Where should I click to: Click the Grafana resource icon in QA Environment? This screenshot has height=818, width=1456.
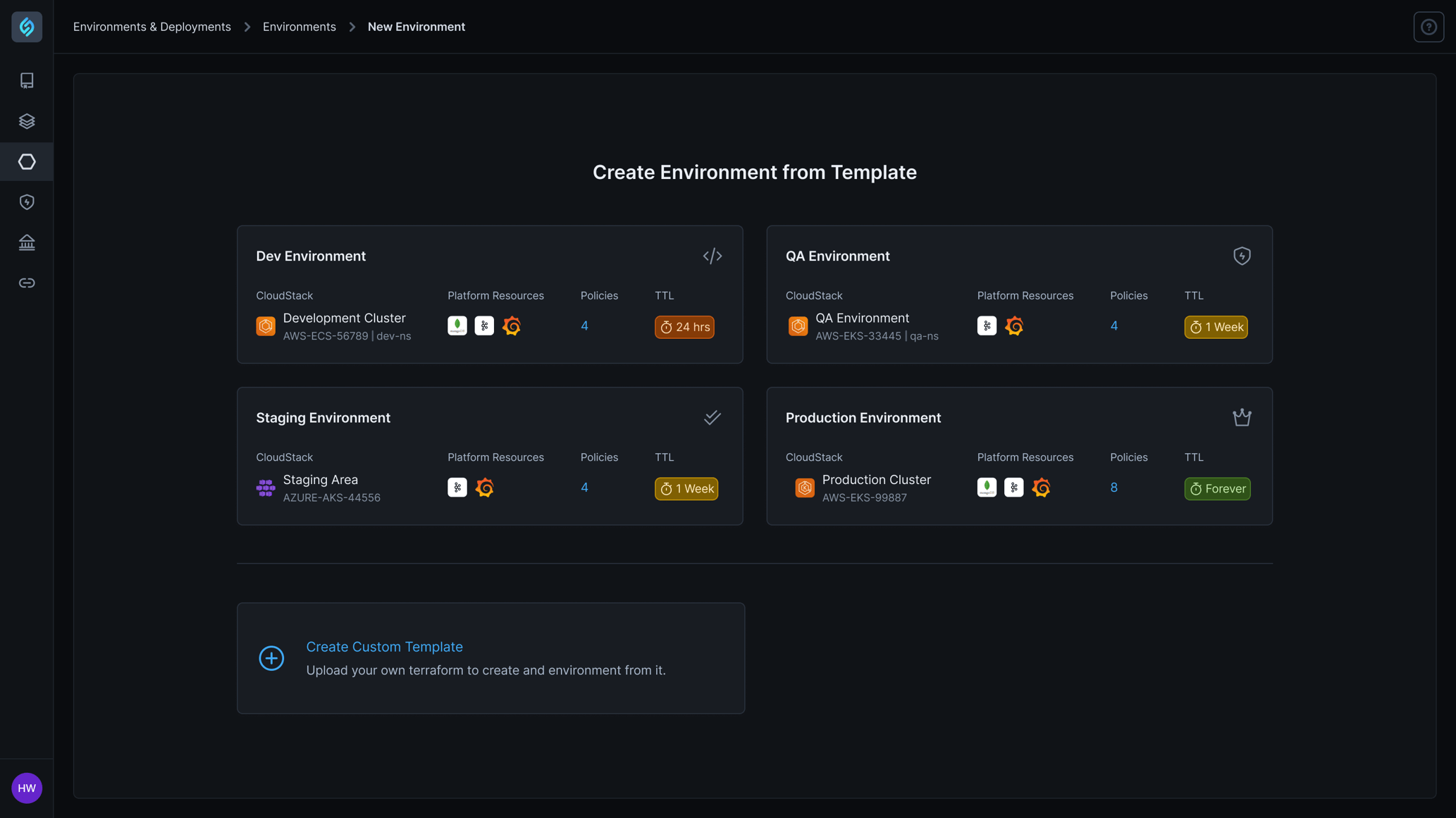tap(1014, 326)
